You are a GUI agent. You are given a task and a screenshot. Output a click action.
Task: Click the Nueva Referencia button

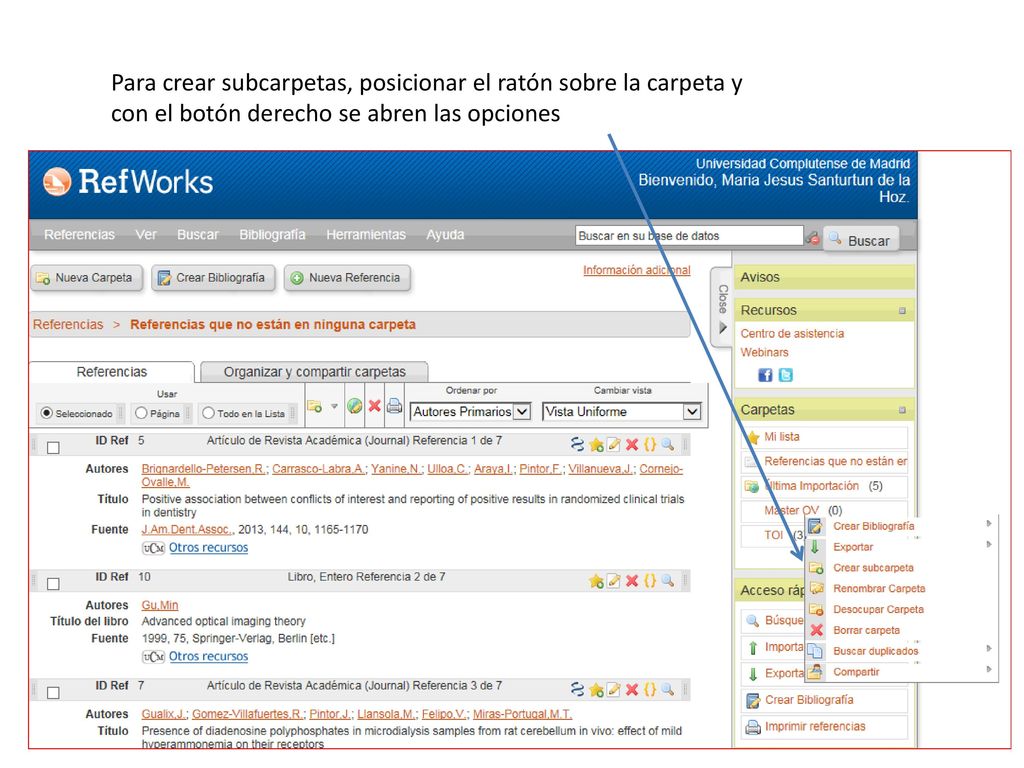(x=347, y=278)
